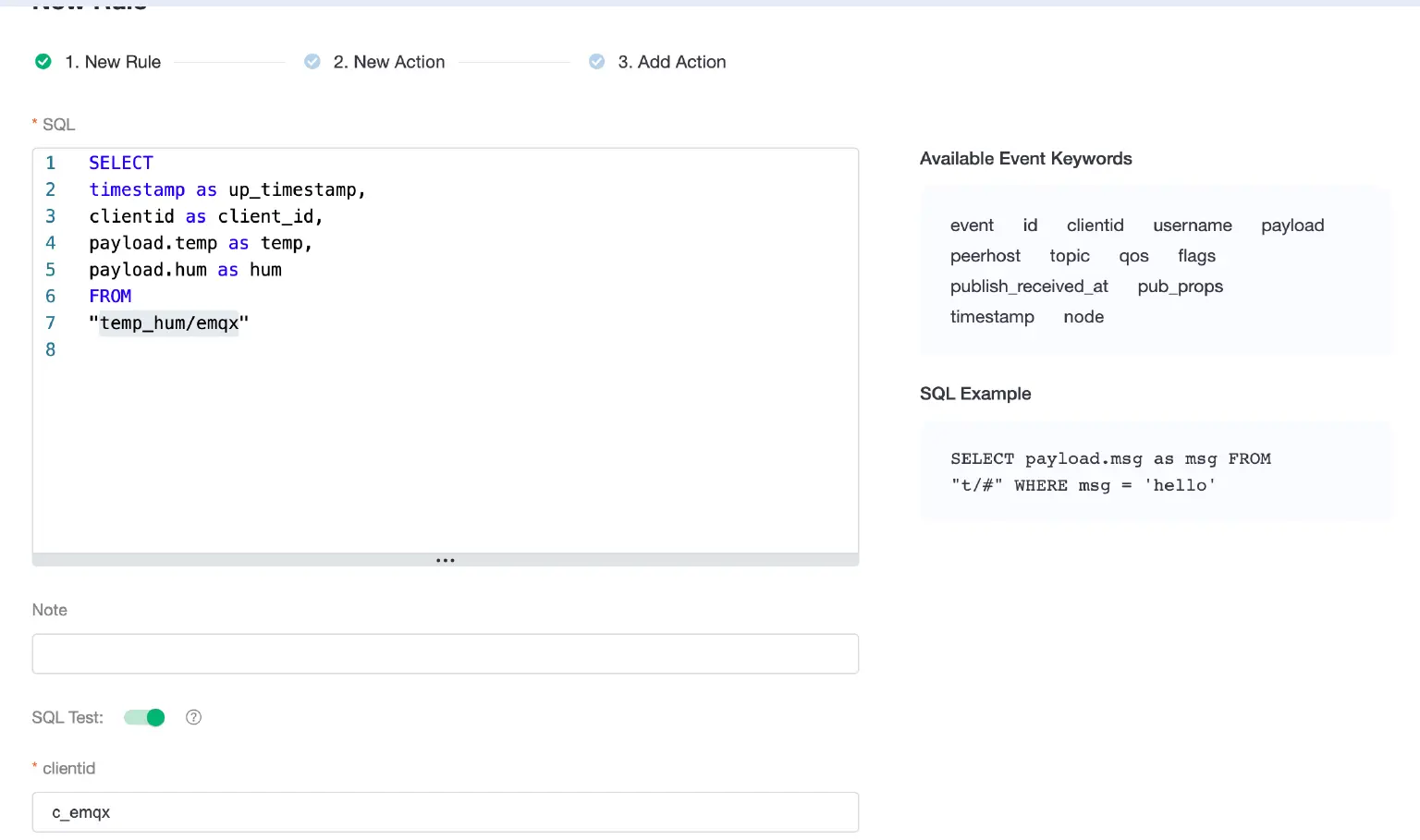
Task: Open the SQL Test help question icon
Action: point(193,717)
